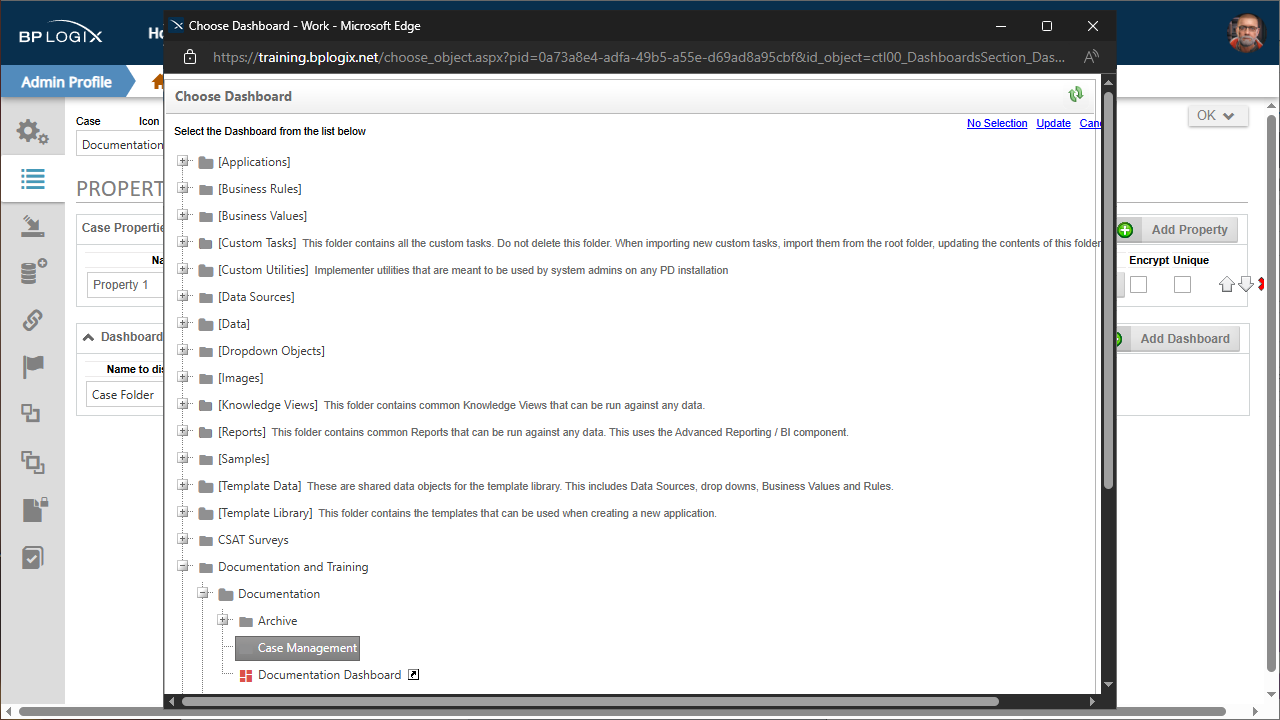Screen dimensions: 1280x720
Task: Select the [Samples] folder label
Action: click(243, 459)
